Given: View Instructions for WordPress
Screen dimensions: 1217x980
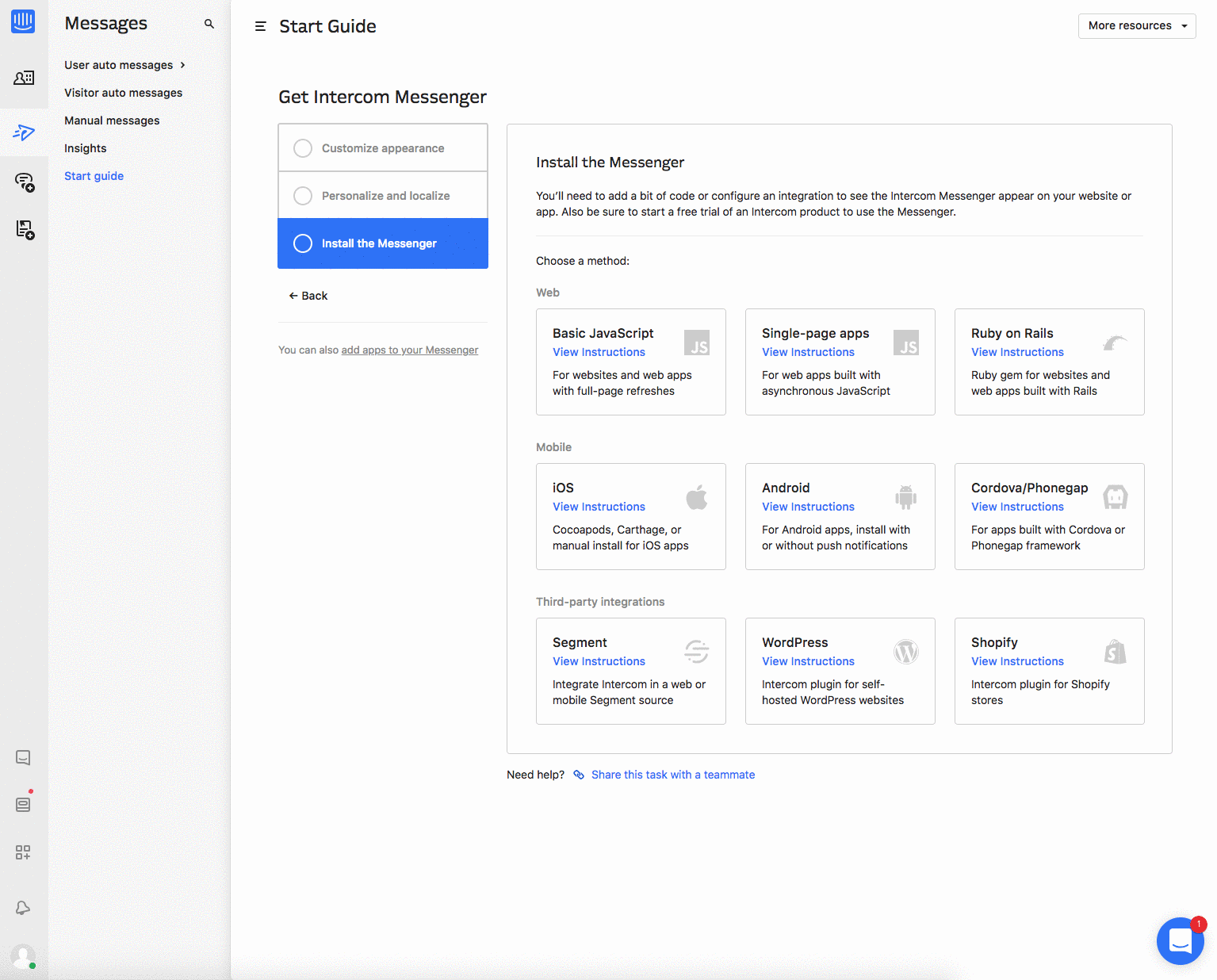Looking at the screenshot, I should (809, 661).
